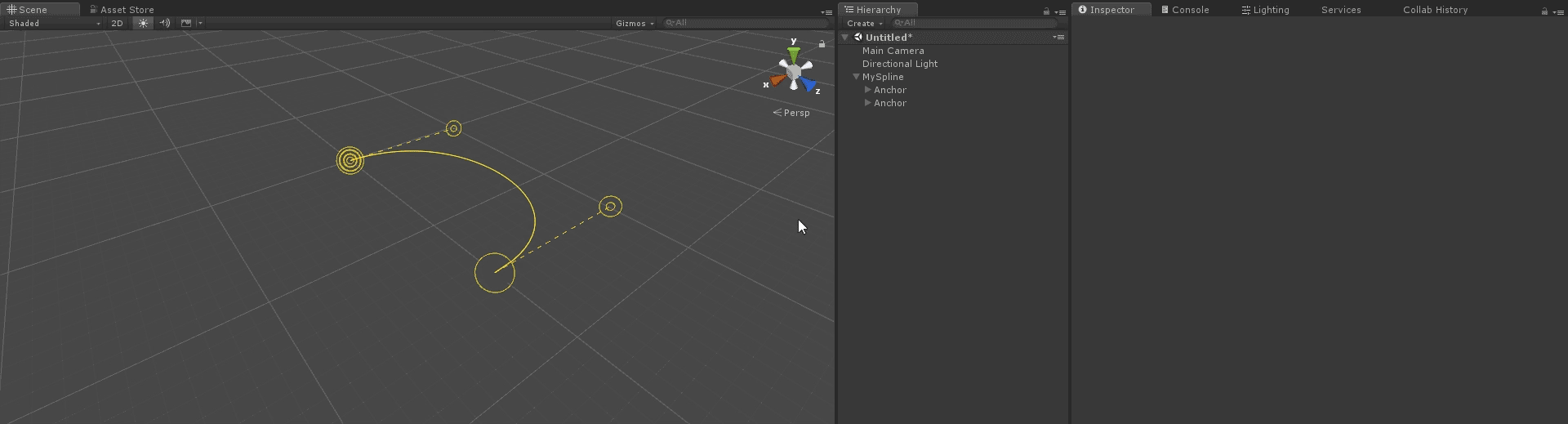This screenshot has height=424, width=1568.
Task: Open the Gizmos dropdown
Action: [635, 24]
